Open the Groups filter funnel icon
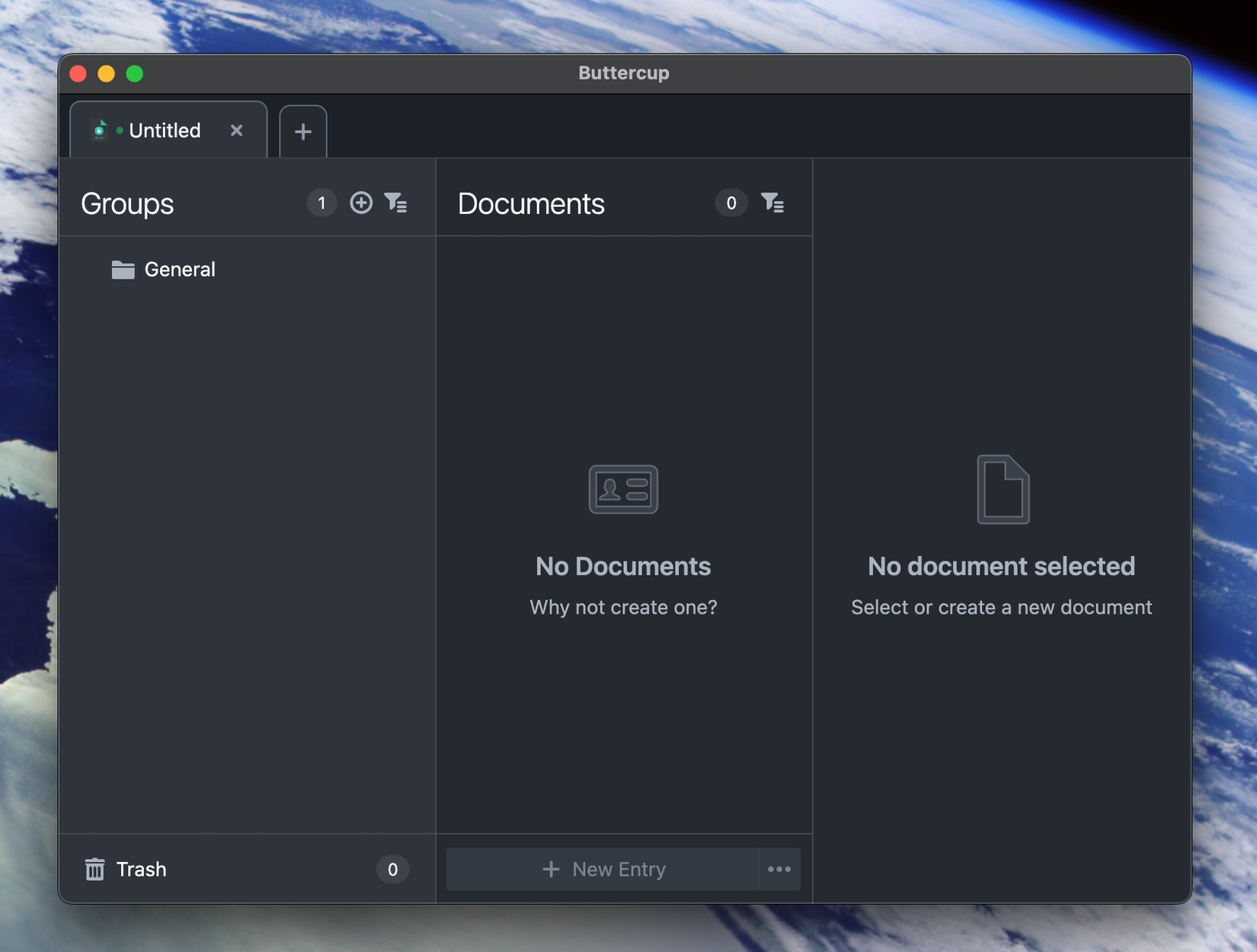 pyautogui.click(x=397, y=203)
